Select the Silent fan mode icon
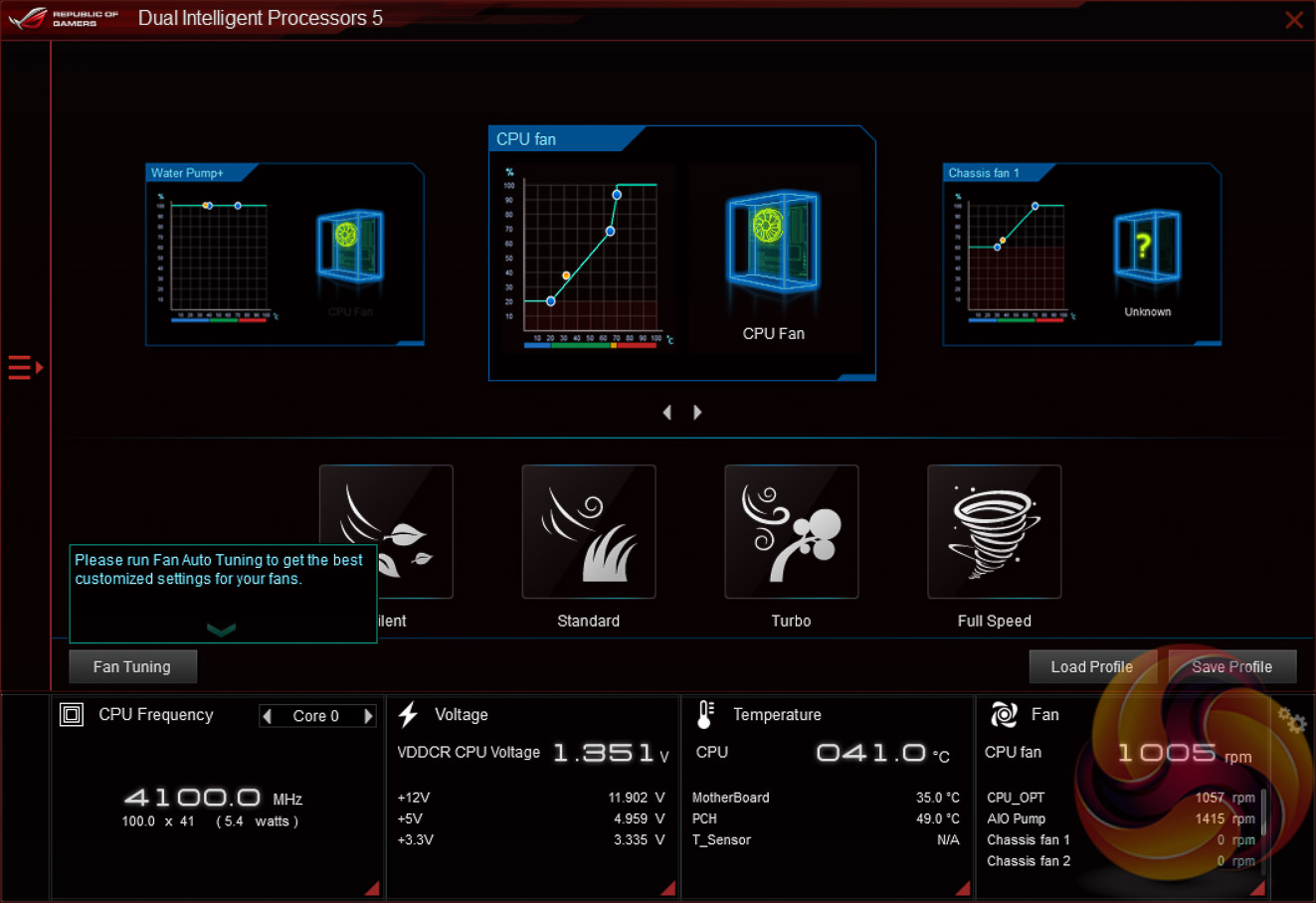This screenshot has width=1316, height=903. 386,532
